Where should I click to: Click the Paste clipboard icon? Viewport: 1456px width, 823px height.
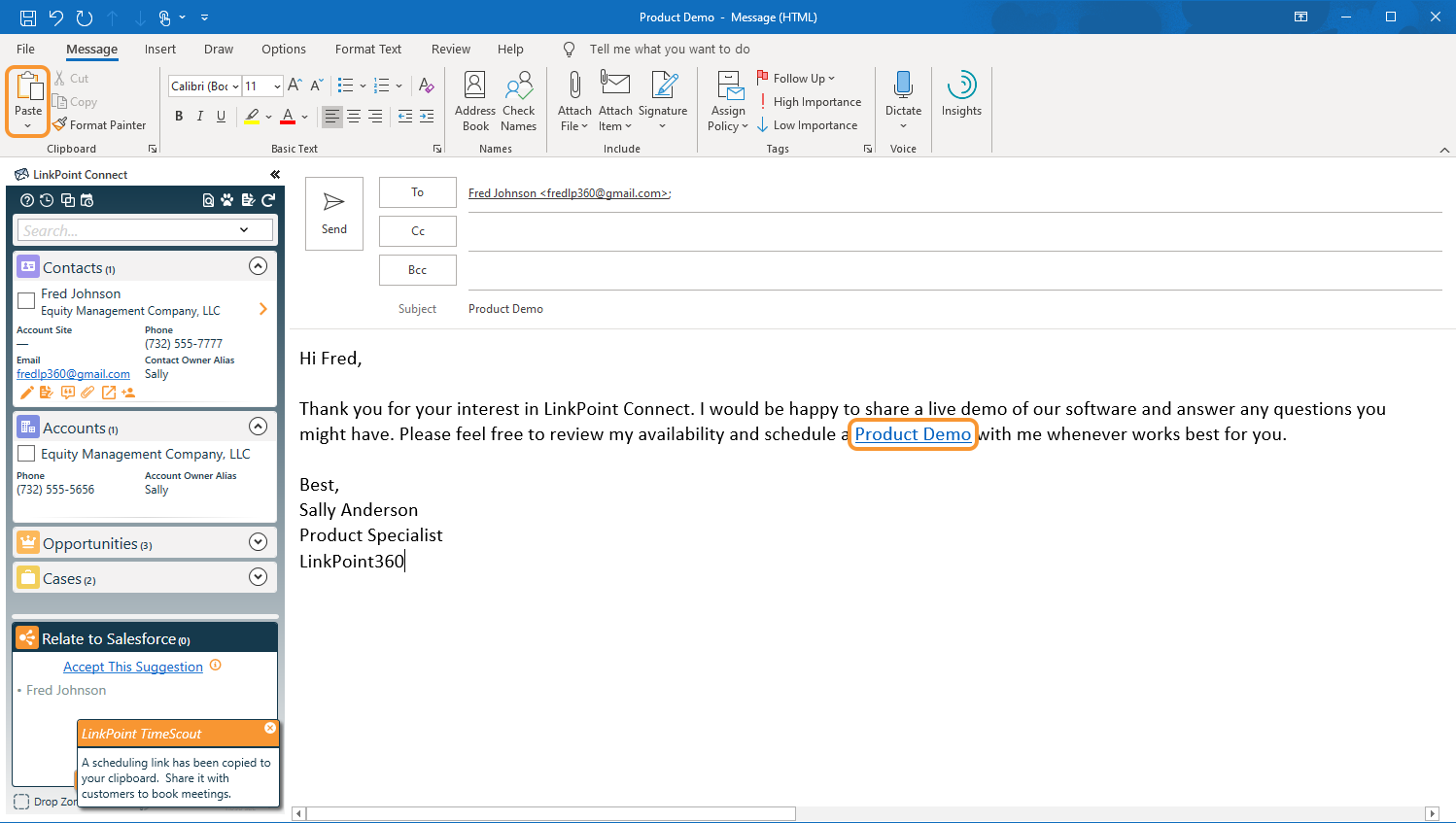pos(28,87)
